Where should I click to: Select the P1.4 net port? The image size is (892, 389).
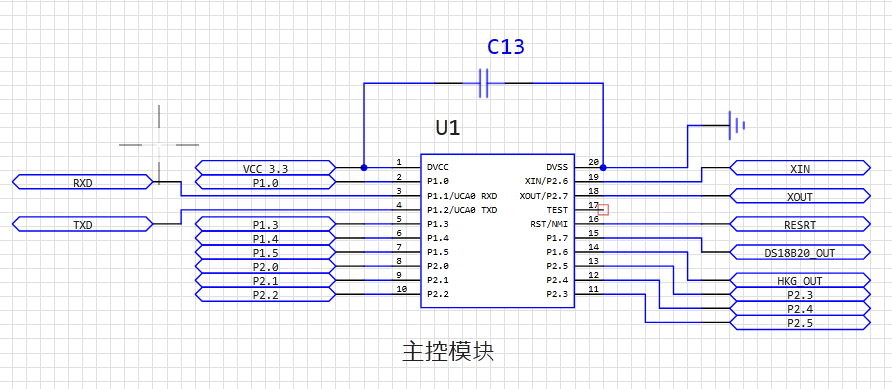266,238
